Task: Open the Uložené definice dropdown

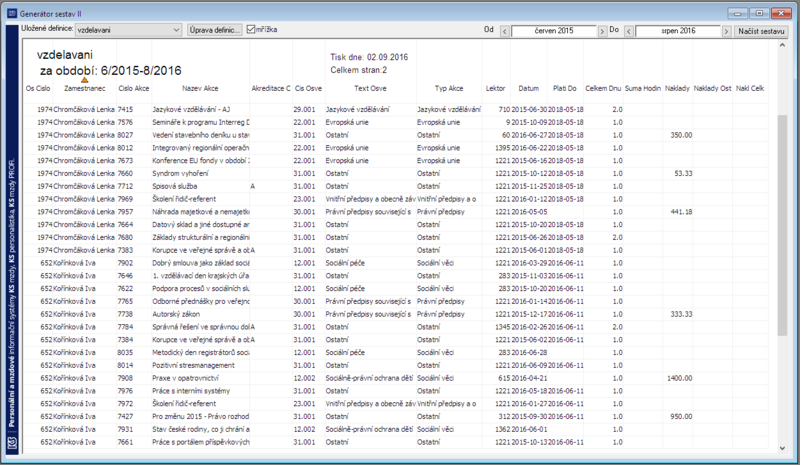Action: pos(128,30)
